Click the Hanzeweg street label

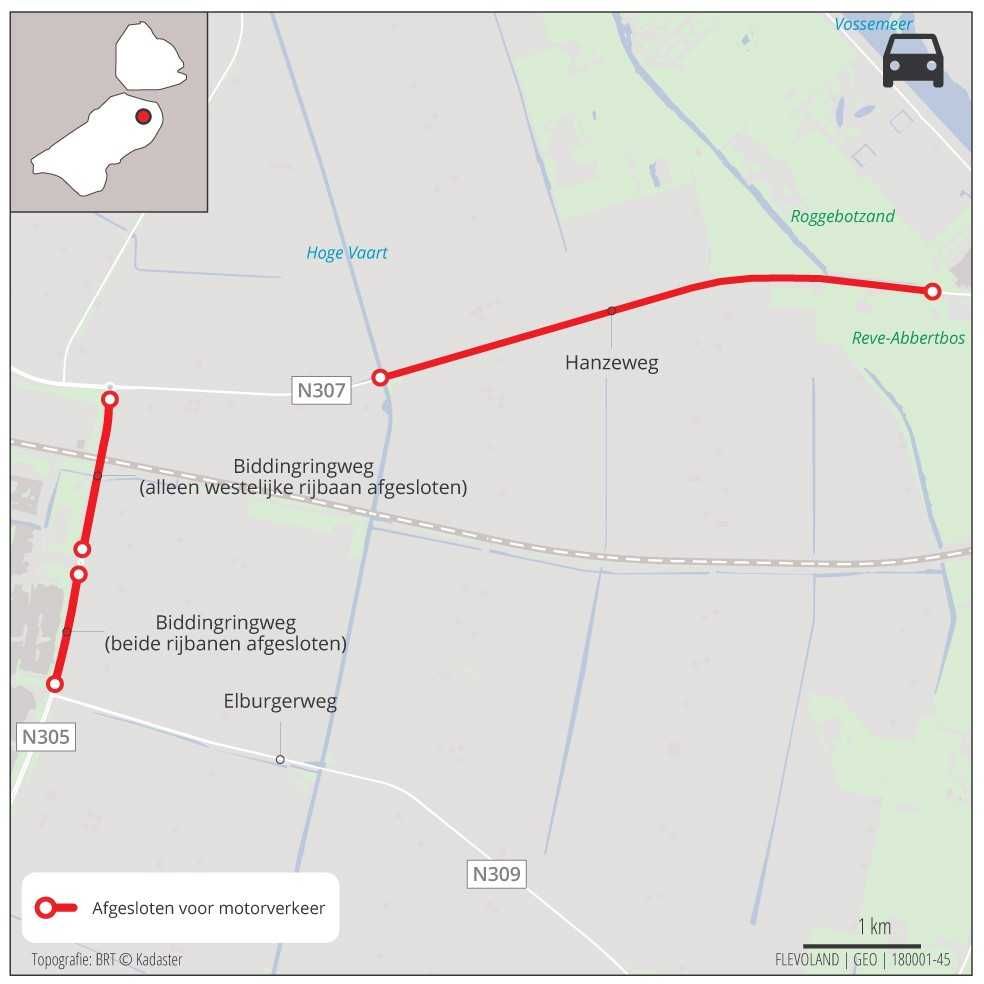coord(612,363)
